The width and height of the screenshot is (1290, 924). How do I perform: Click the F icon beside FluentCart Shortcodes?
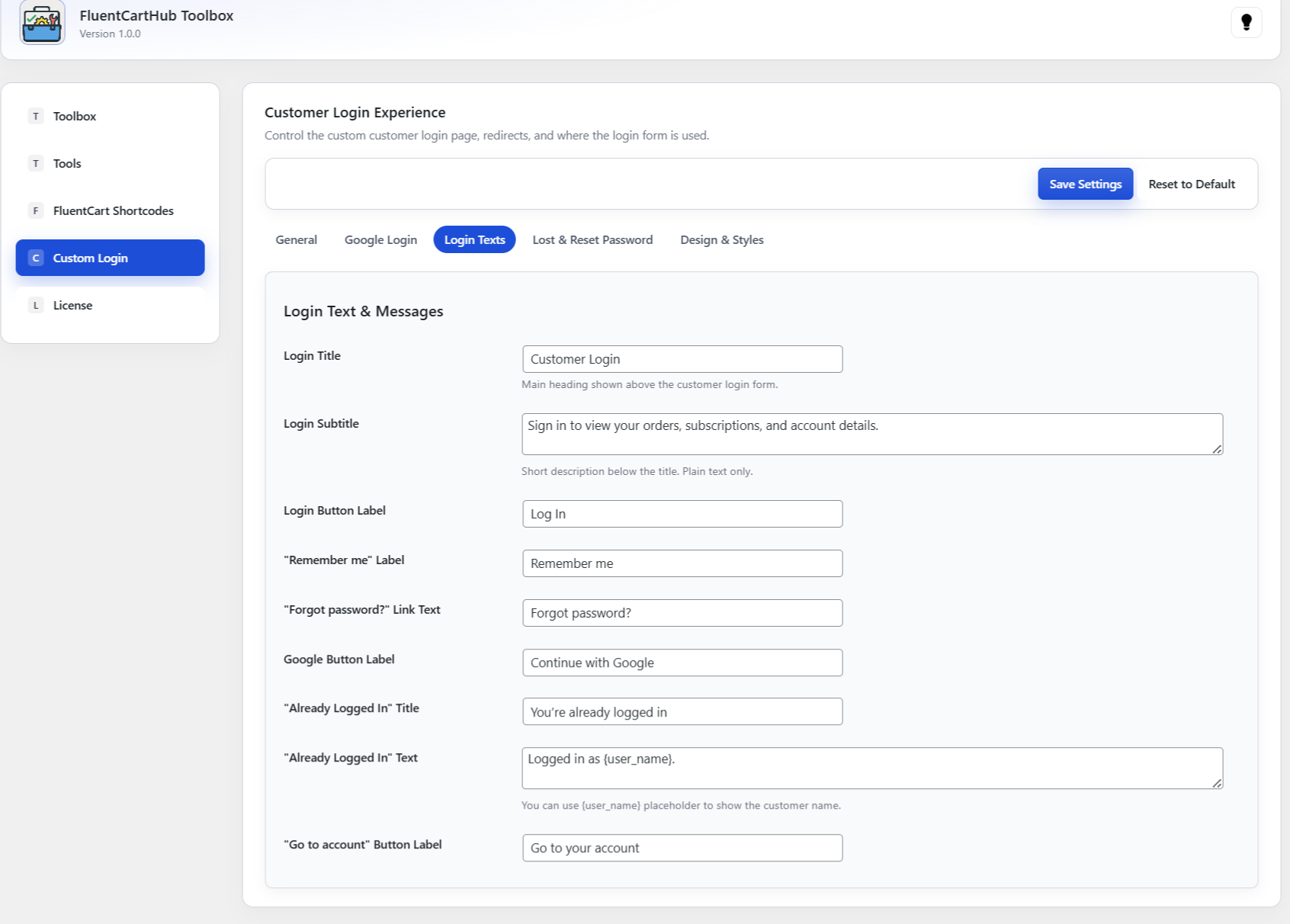pos(36,211)
